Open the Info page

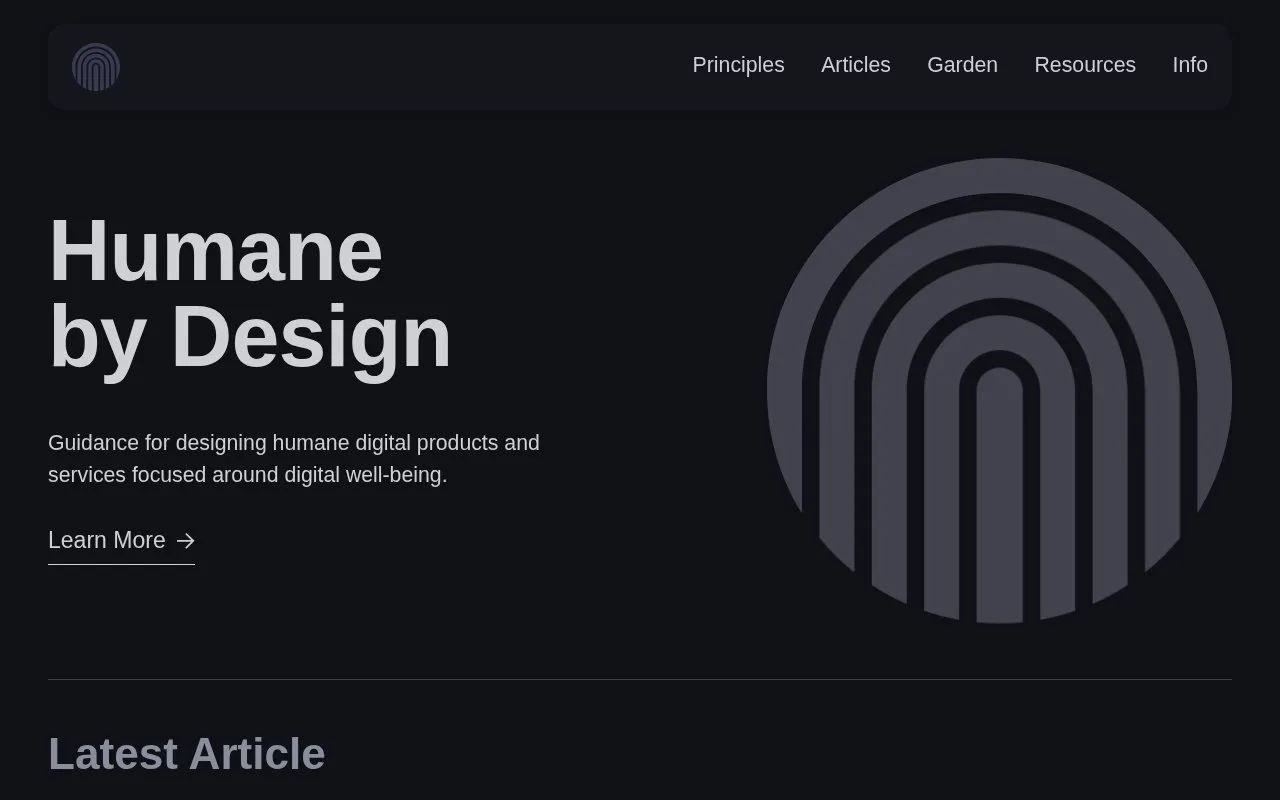[x=1190, y=65]
